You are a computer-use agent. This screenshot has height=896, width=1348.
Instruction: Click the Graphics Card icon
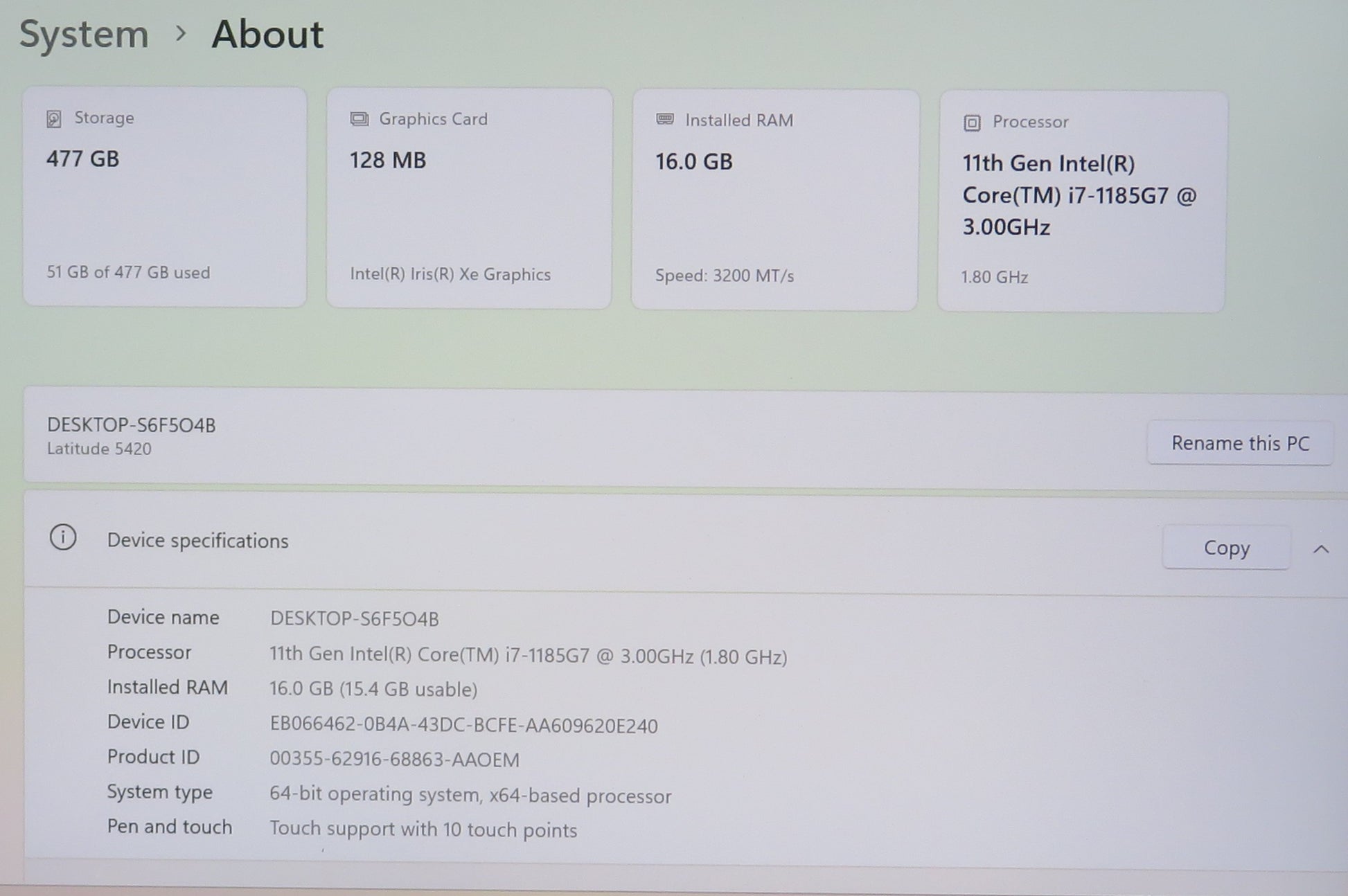(x=359, y=119)
